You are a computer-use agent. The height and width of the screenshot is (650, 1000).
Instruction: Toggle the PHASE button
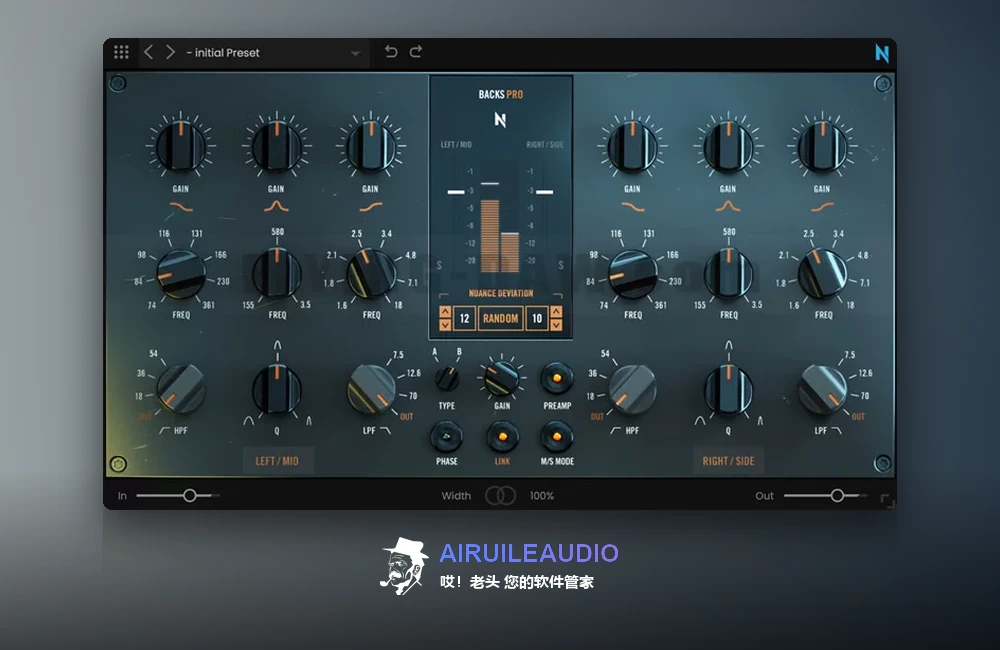pos(446,436)
